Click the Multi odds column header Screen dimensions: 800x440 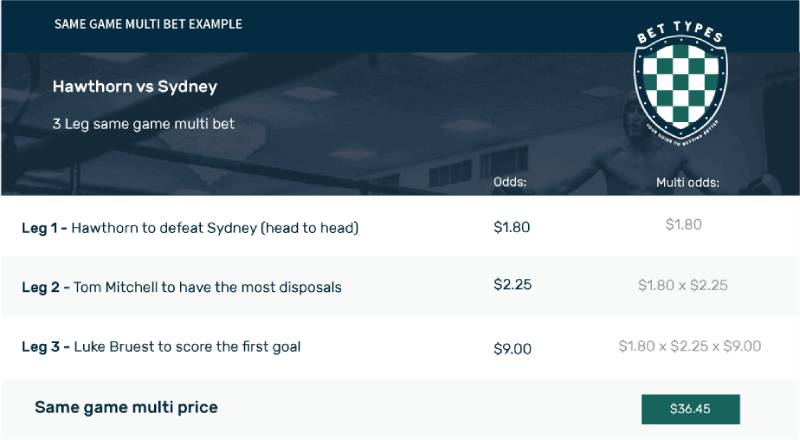point(687,183)
